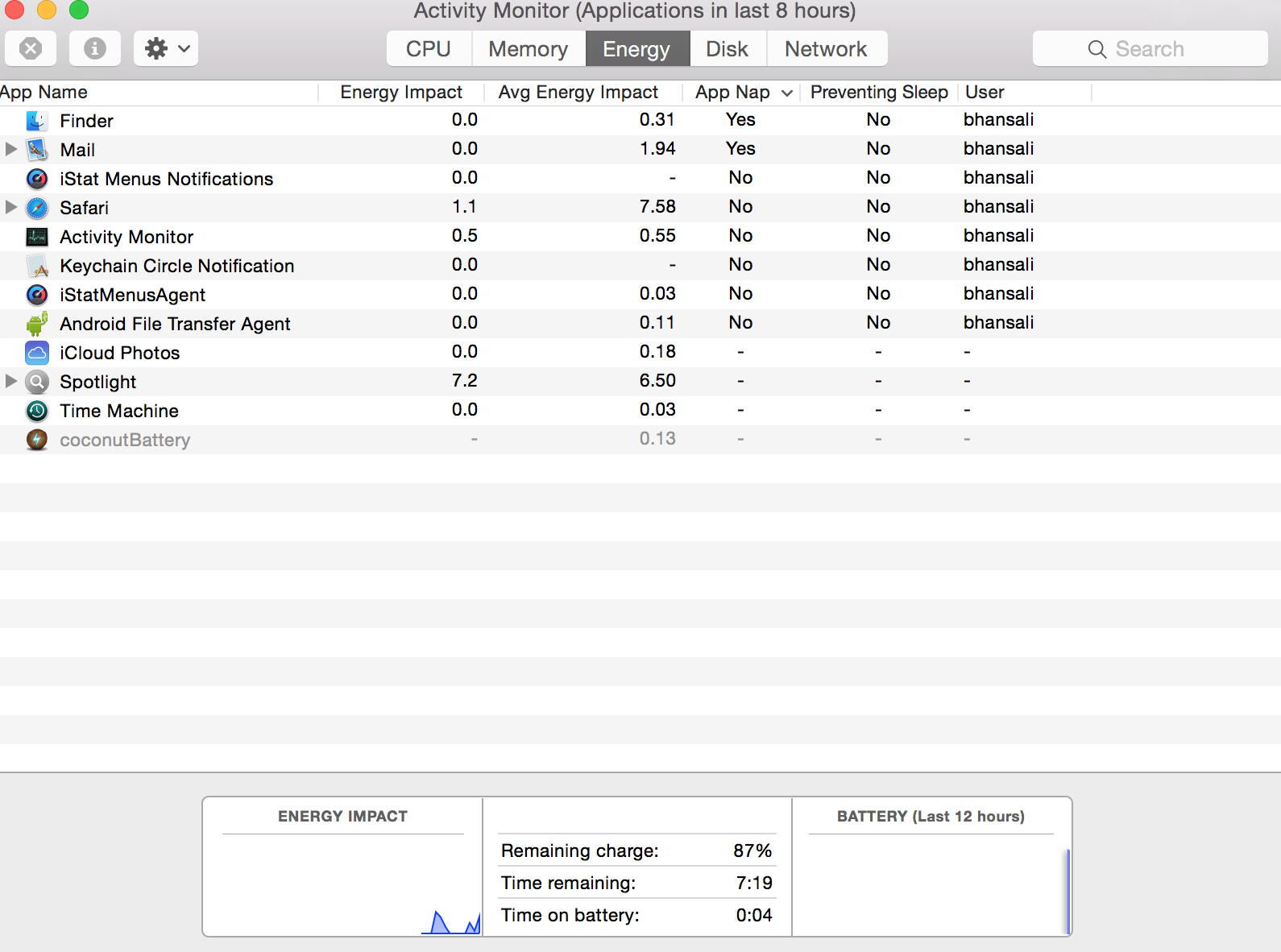Select the Spotlight row name
The height and width of the screenshot is (952, 1281).
point(98,382)
